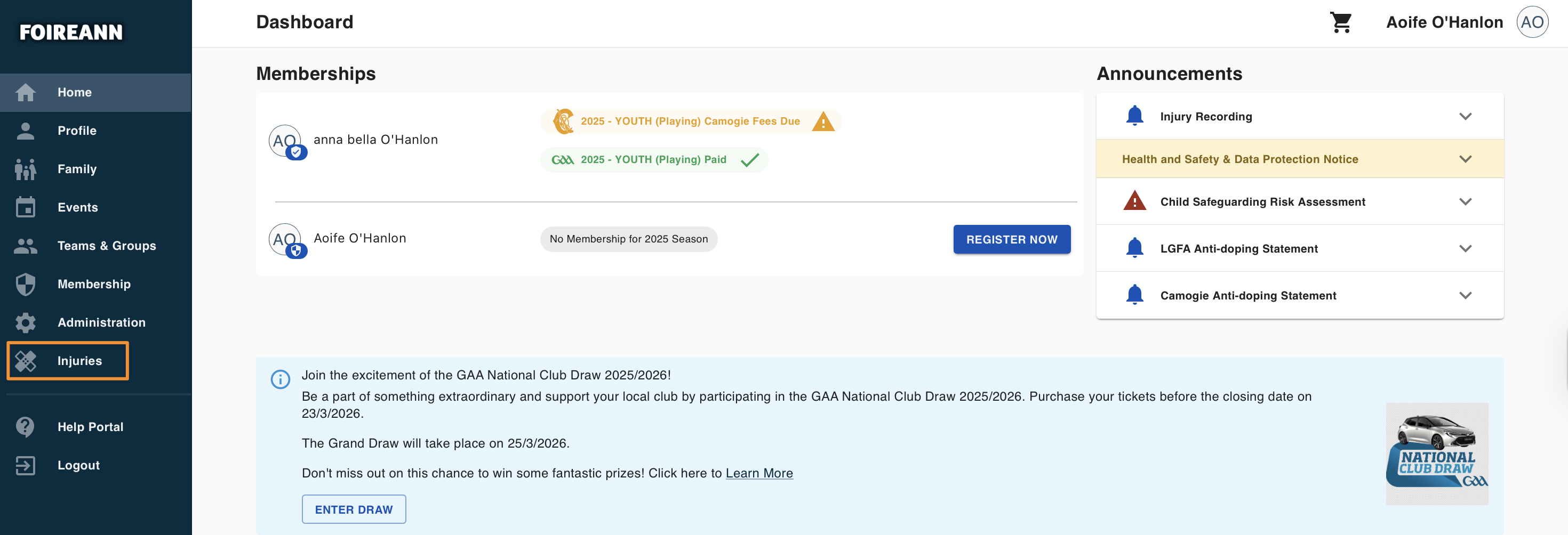Click the Family group icon

pos(26,169)
